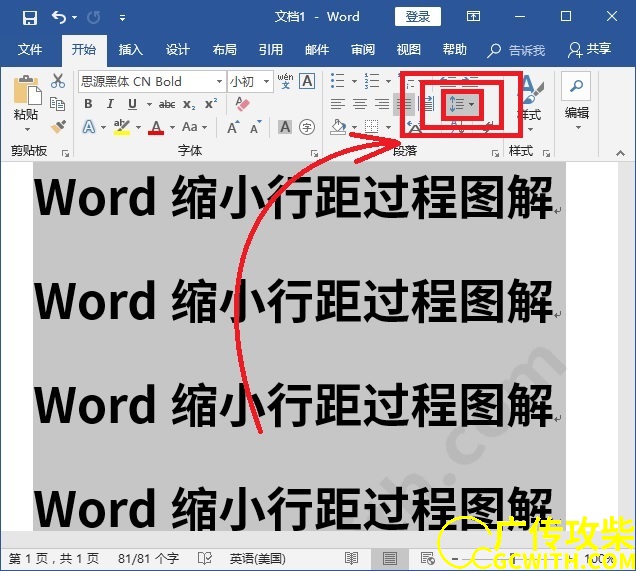The image size is (636, 571).
Task: Cut the selection with the scissors icon
Action: (58, 81)
